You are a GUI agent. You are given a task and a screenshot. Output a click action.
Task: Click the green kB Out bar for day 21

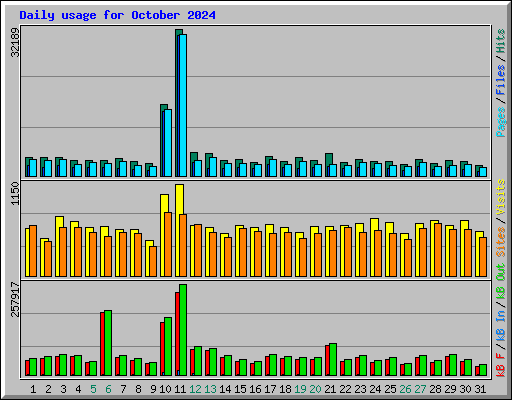point(333,359)
